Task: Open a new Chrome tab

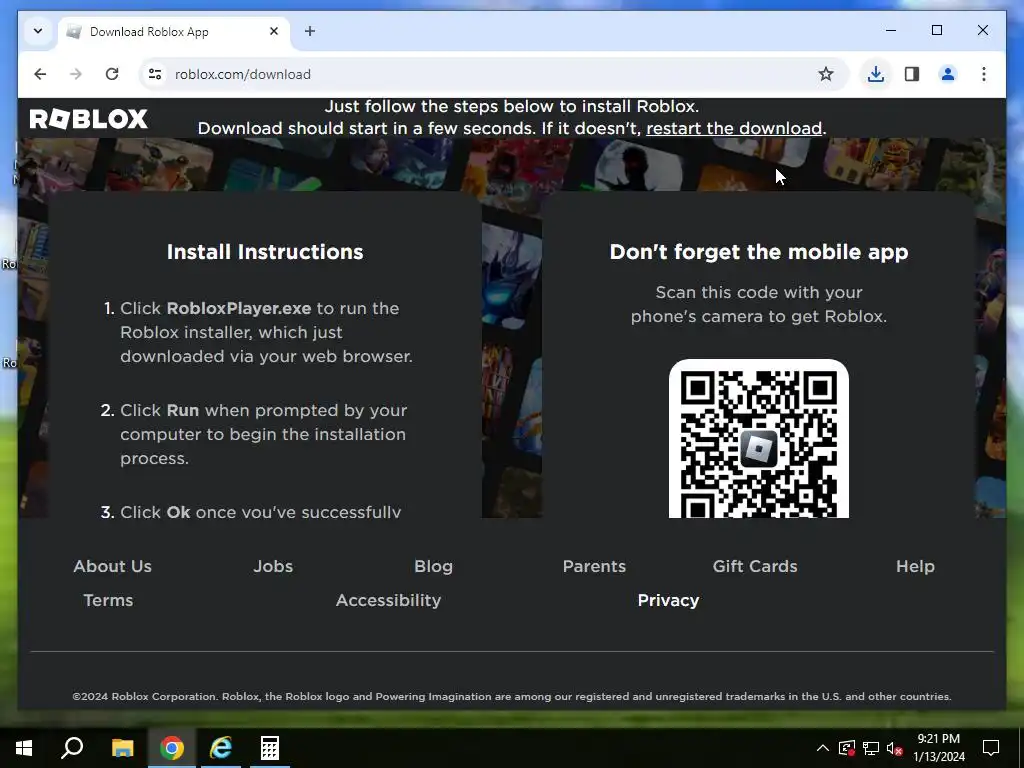Action: click(x=310, y=31)
